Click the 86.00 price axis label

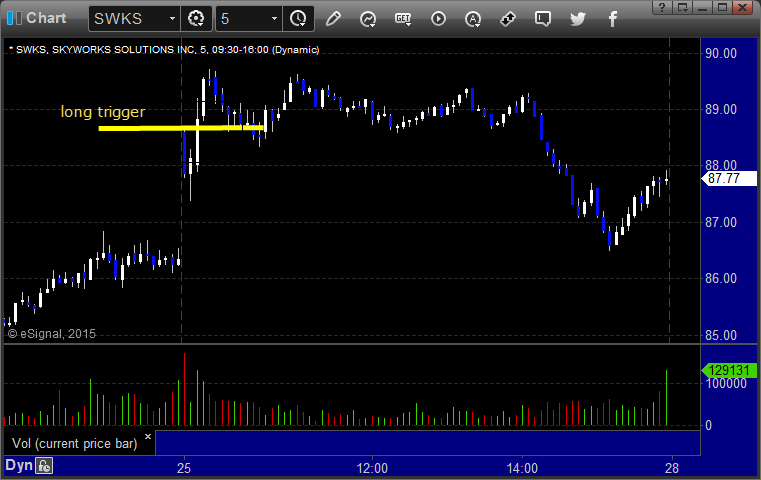tap(721, 279)
